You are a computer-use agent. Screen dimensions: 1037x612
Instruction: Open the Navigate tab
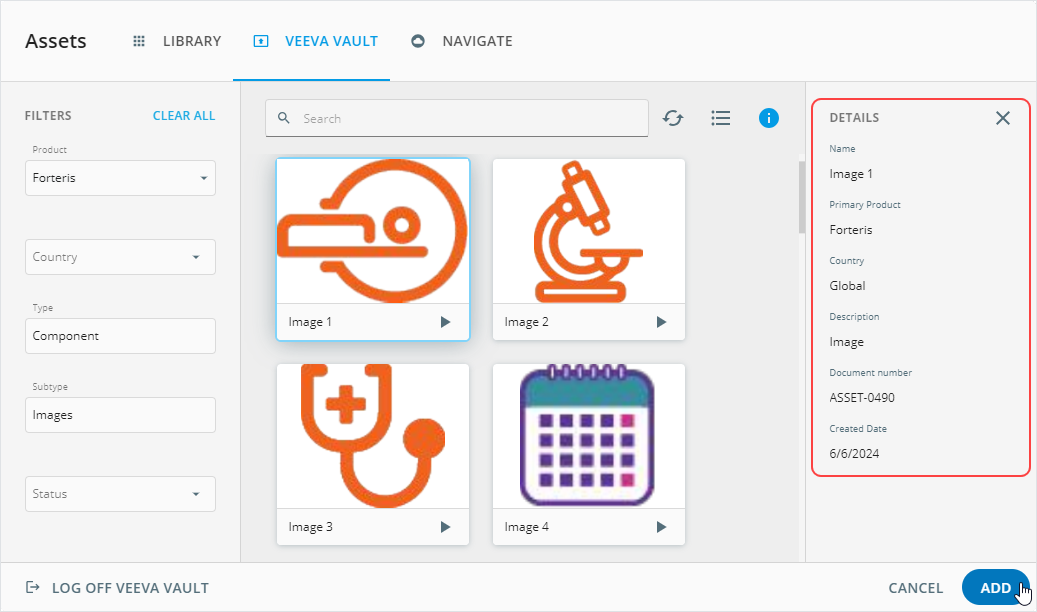(x=462, y=41)
